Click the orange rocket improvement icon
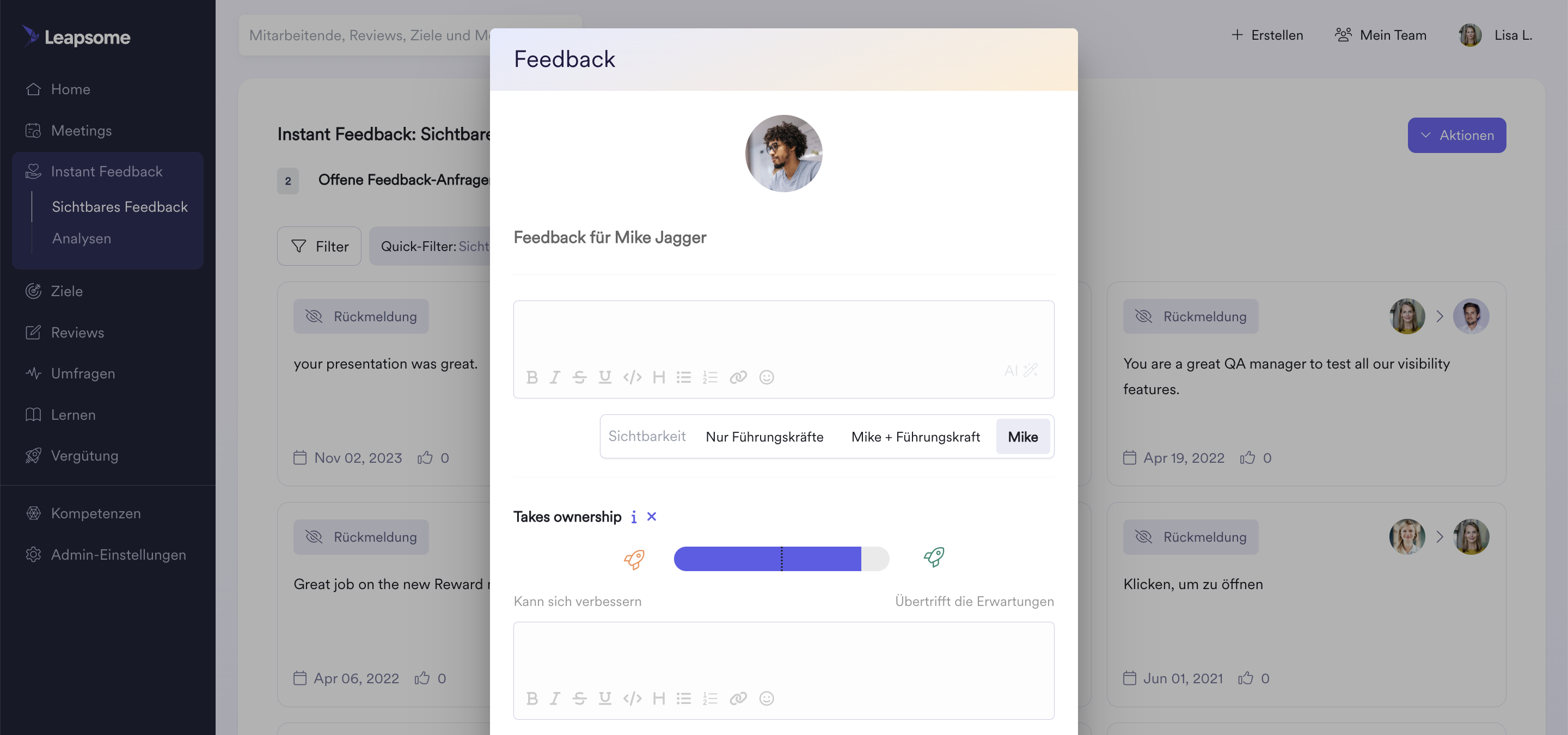Viewport: 1568px width, 735px height. [x=634, y=559]
